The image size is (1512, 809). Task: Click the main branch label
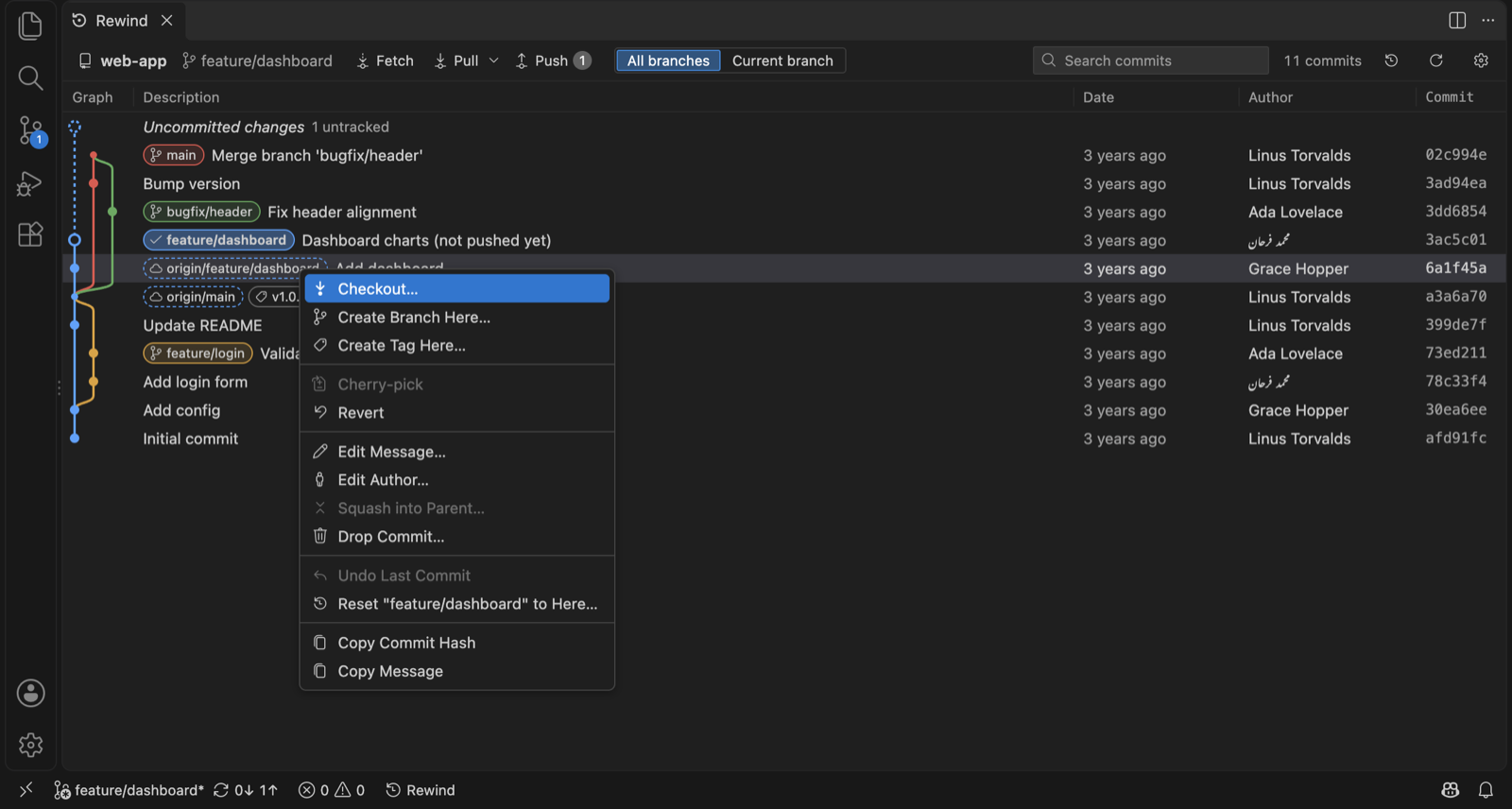174,155
